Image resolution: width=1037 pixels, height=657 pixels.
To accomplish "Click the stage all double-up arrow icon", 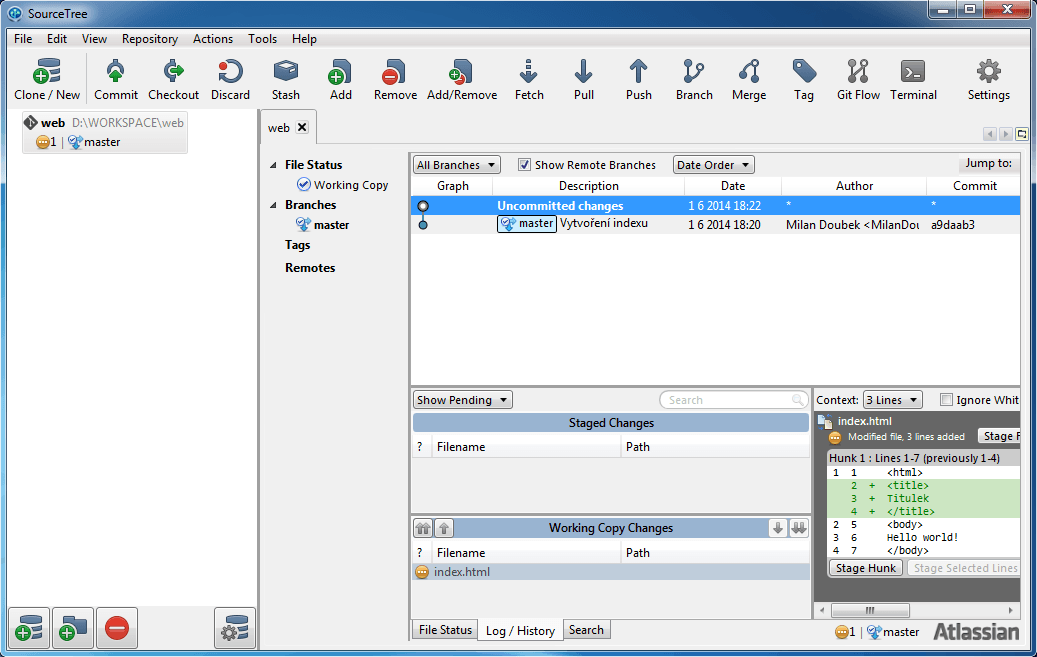I will [x=423, y=528].
